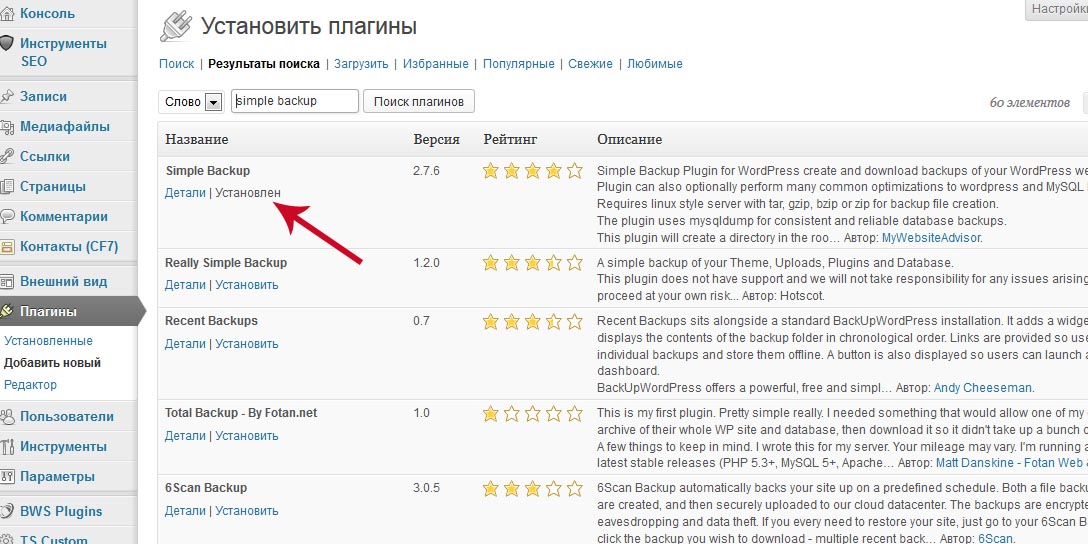
Task: Click the Комментарии speech bubble icon
Action: pyautogui.click(x=6, y=216)
